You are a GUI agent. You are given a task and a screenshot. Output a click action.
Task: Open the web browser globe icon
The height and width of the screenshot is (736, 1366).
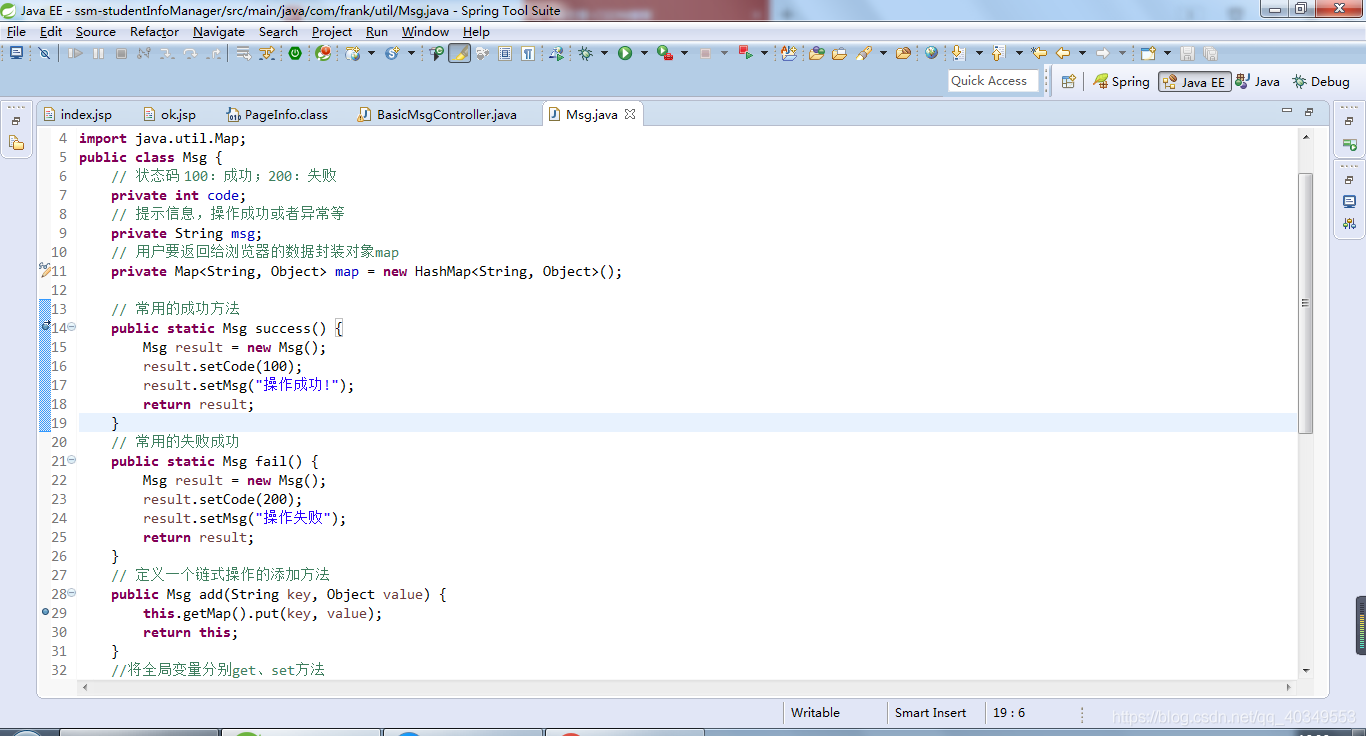point(931,53)
